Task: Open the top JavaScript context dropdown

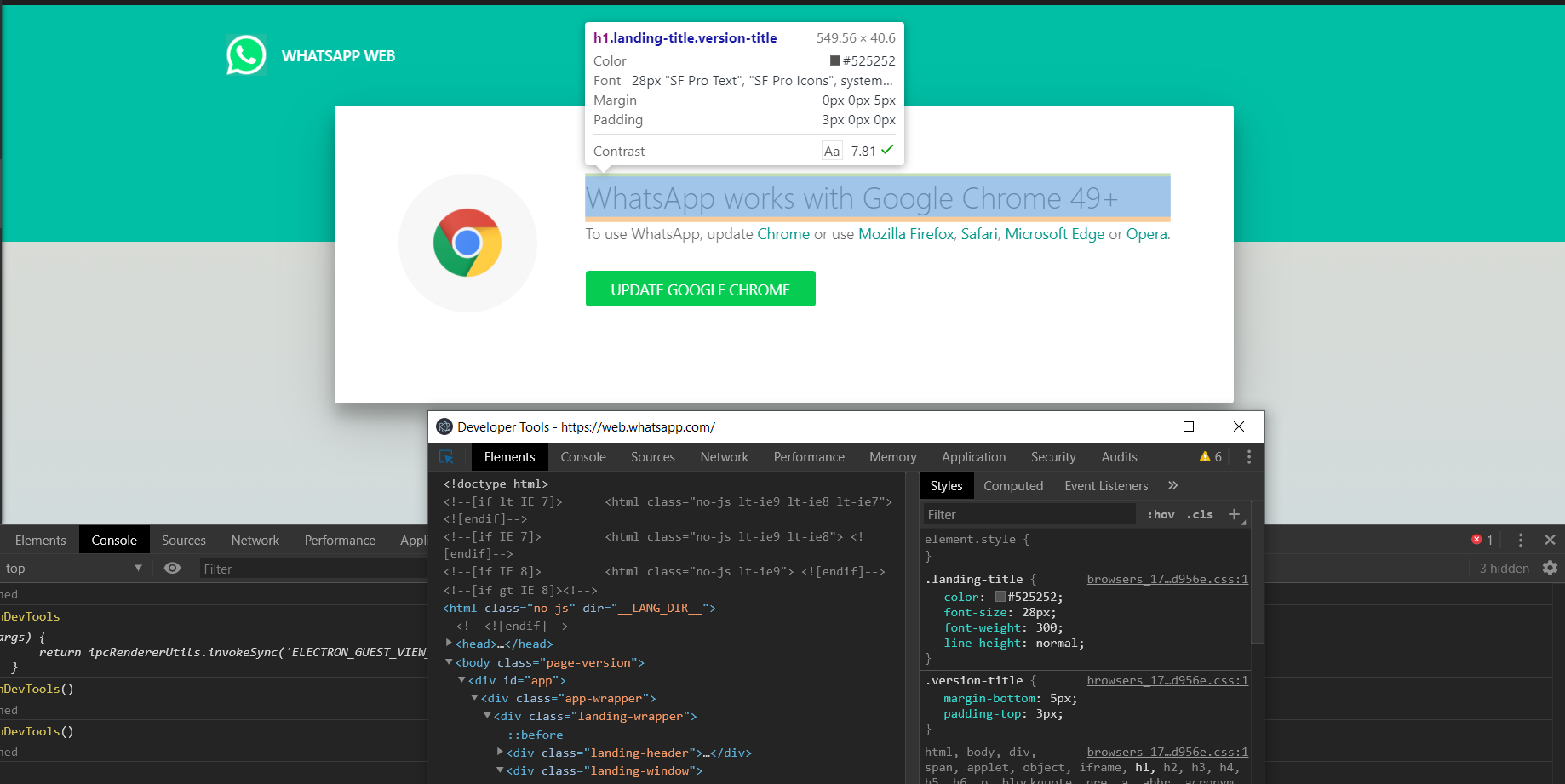Action: click(74, 569)
